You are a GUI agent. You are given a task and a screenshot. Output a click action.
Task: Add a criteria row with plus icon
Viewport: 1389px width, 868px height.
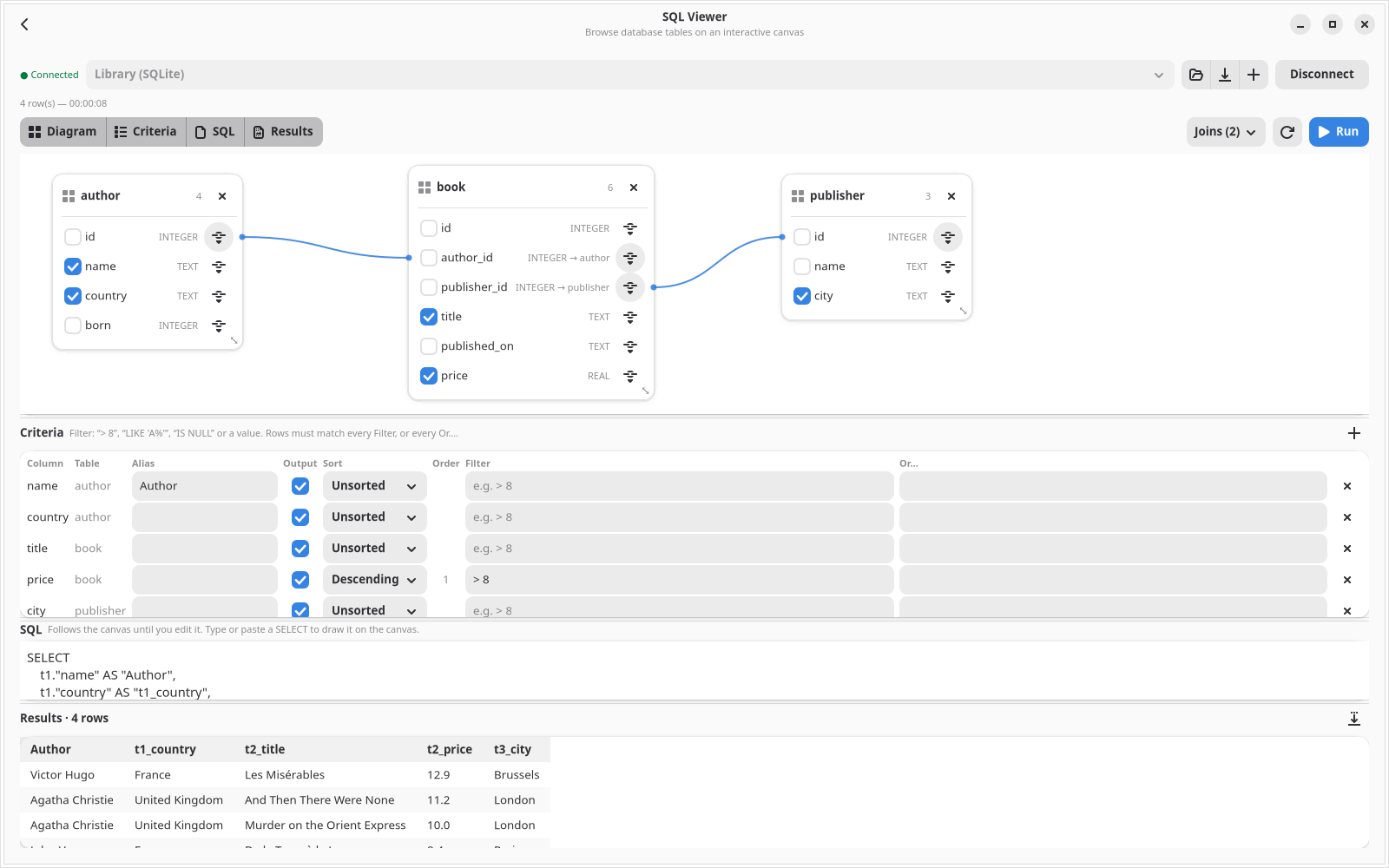click(x=1354, y=433)
